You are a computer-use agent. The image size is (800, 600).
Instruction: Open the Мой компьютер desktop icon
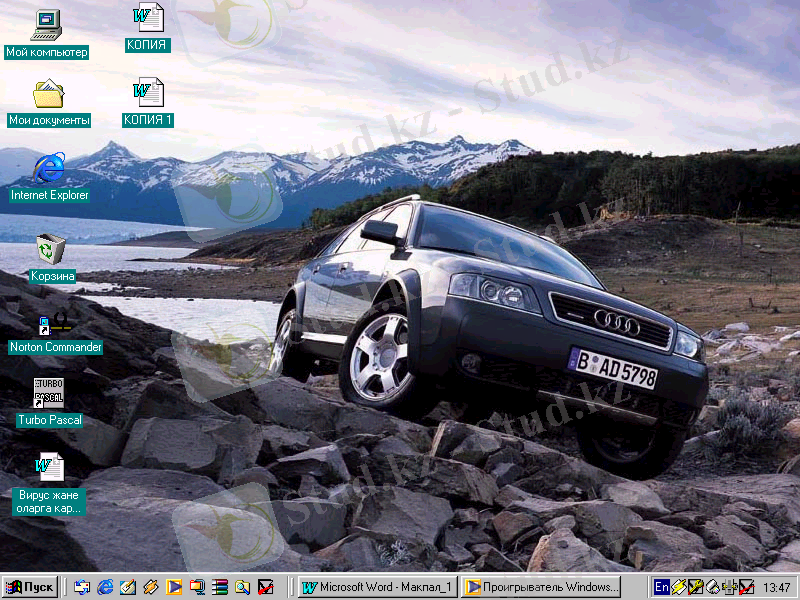tap(47, 24)
